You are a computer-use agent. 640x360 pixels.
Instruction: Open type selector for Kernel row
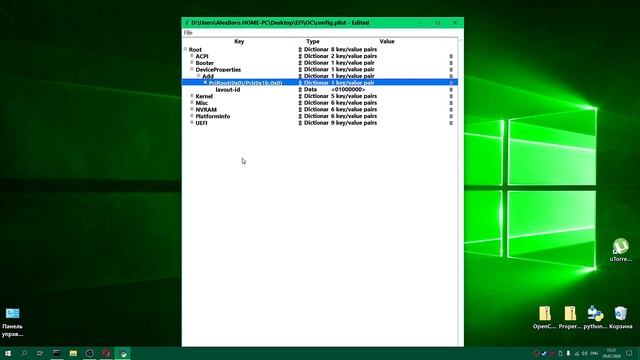point(300,96)
